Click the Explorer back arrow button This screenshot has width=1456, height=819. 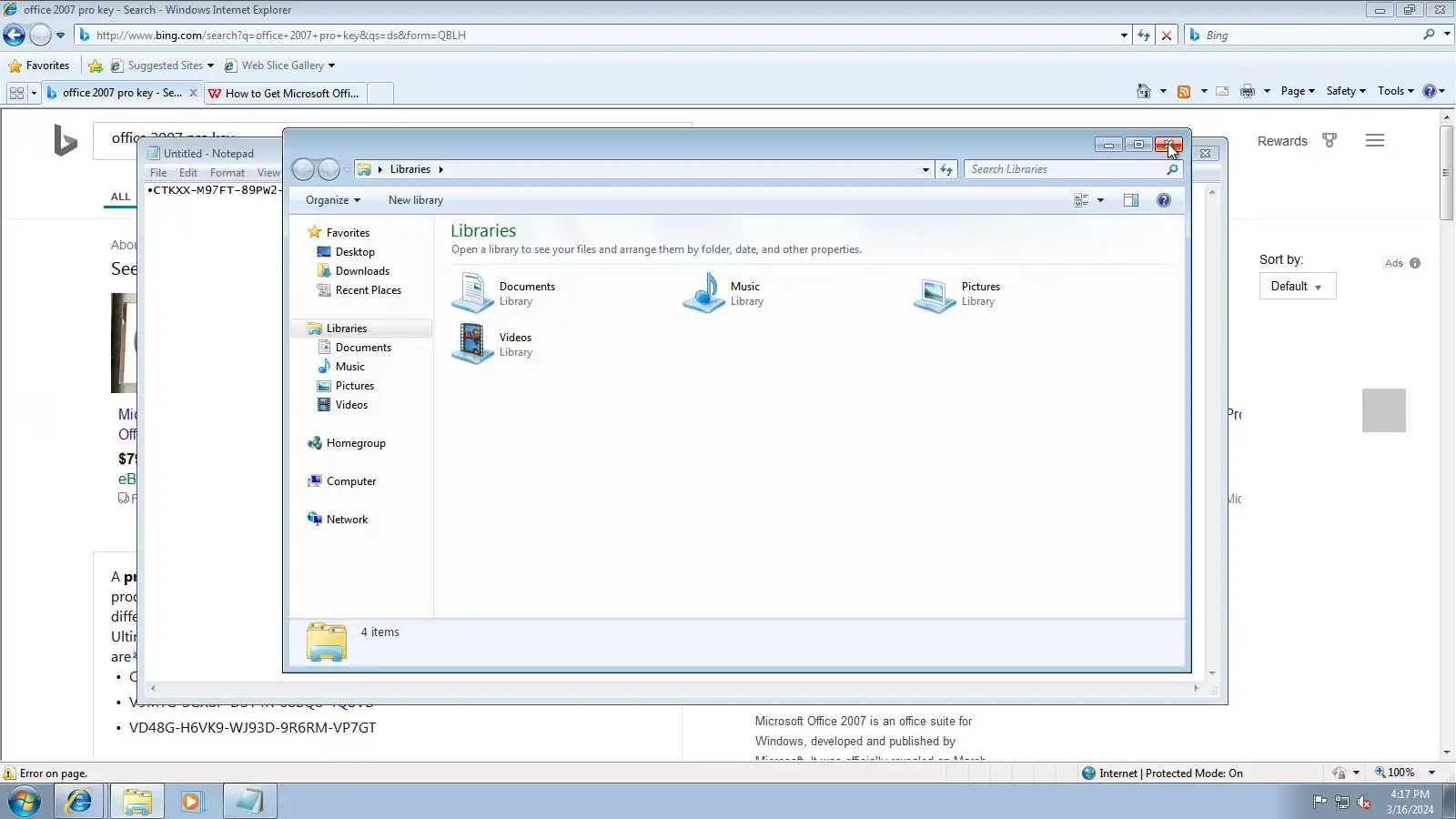click(304, 169)
